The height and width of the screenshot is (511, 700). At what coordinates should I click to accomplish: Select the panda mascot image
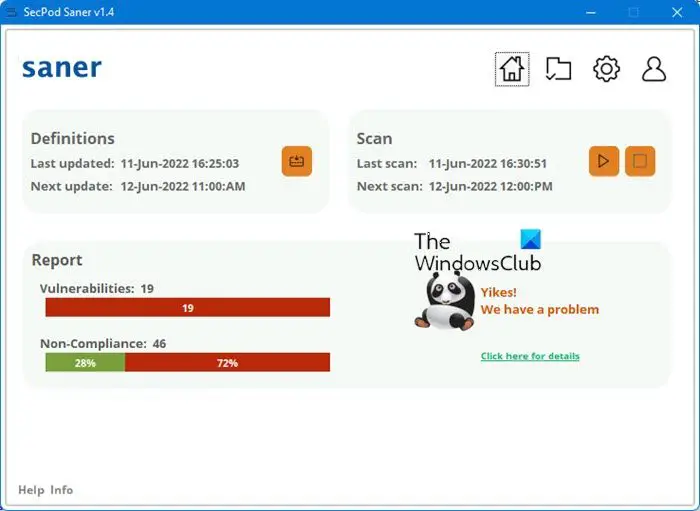coord(445,301)
